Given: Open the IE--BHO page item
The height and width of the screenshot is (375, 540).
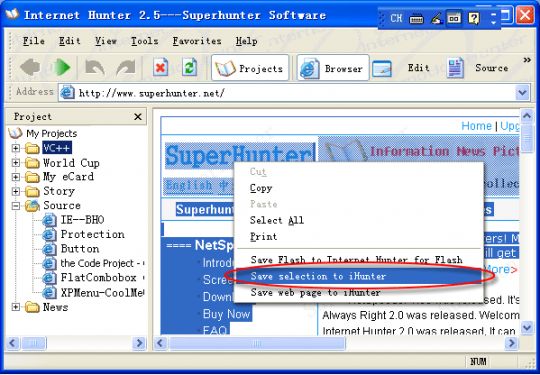Looking at the screenshot, I should click(82, 220).
